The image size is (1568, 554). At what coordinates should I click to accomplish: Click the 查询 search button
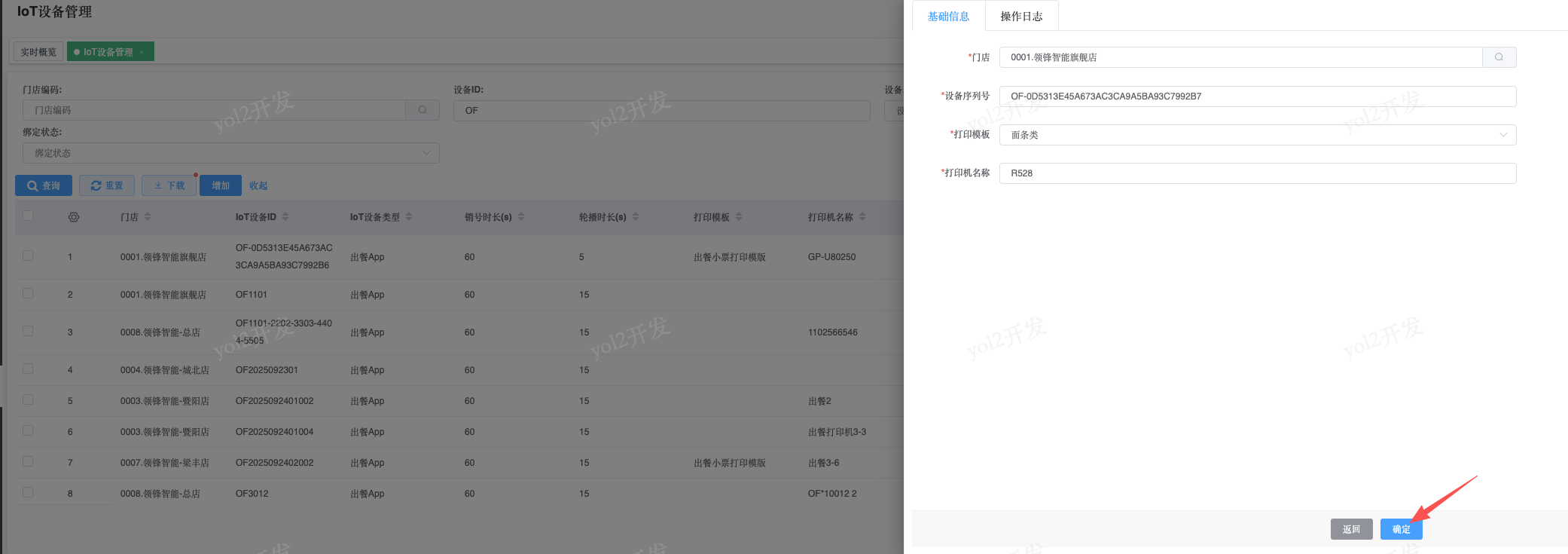(44, 185)
